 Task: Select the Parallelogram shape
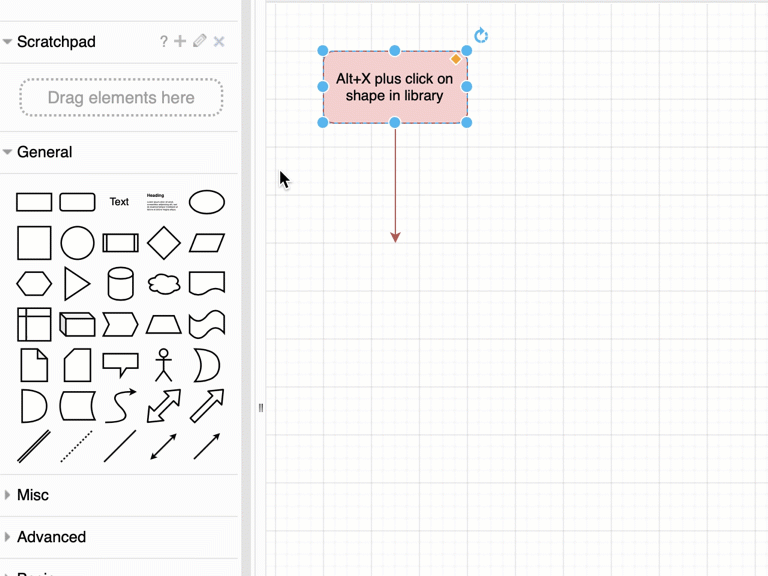[x=207, y=243]
